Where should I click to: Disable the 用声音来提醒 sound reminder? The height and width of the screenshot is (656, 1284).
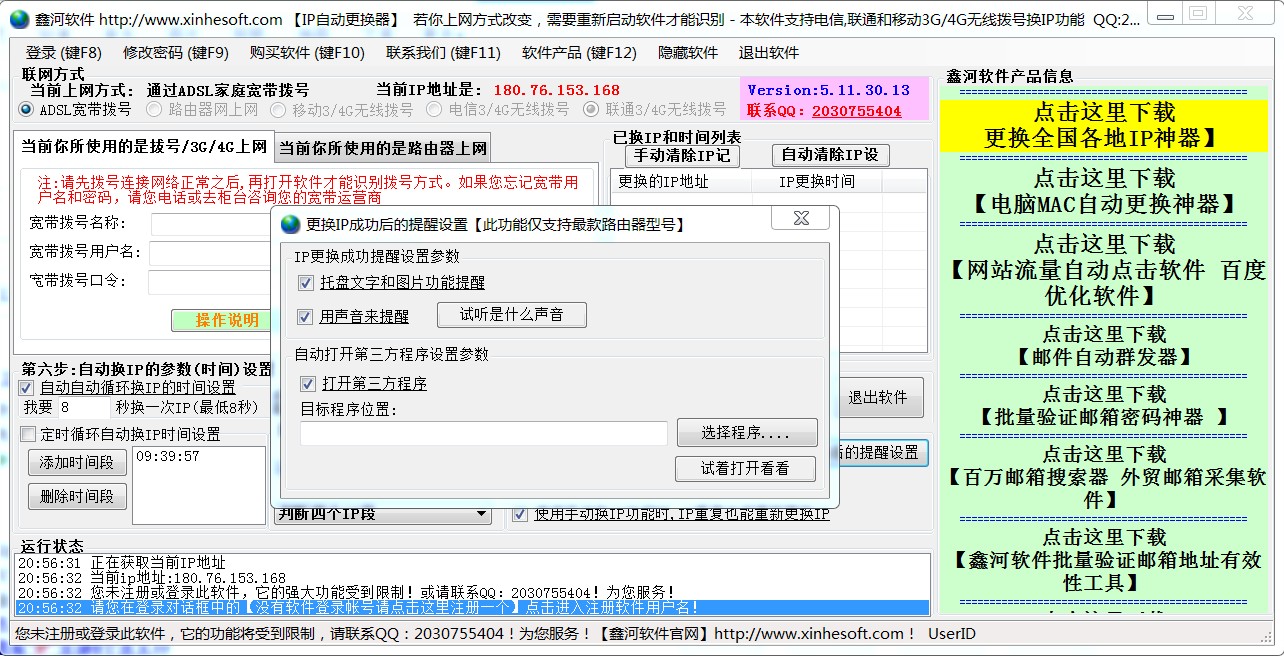pos(306,315)
